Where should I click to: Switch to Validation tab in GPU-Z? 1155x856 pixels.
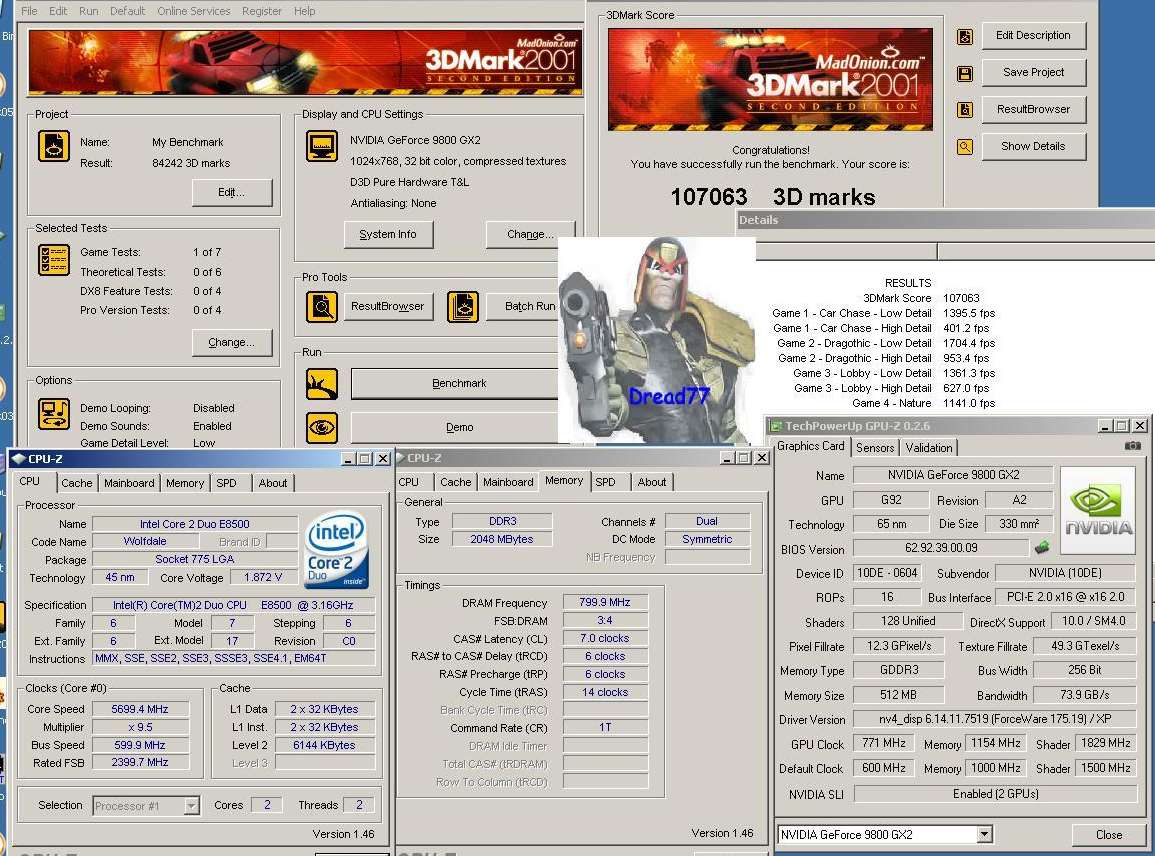928,448
